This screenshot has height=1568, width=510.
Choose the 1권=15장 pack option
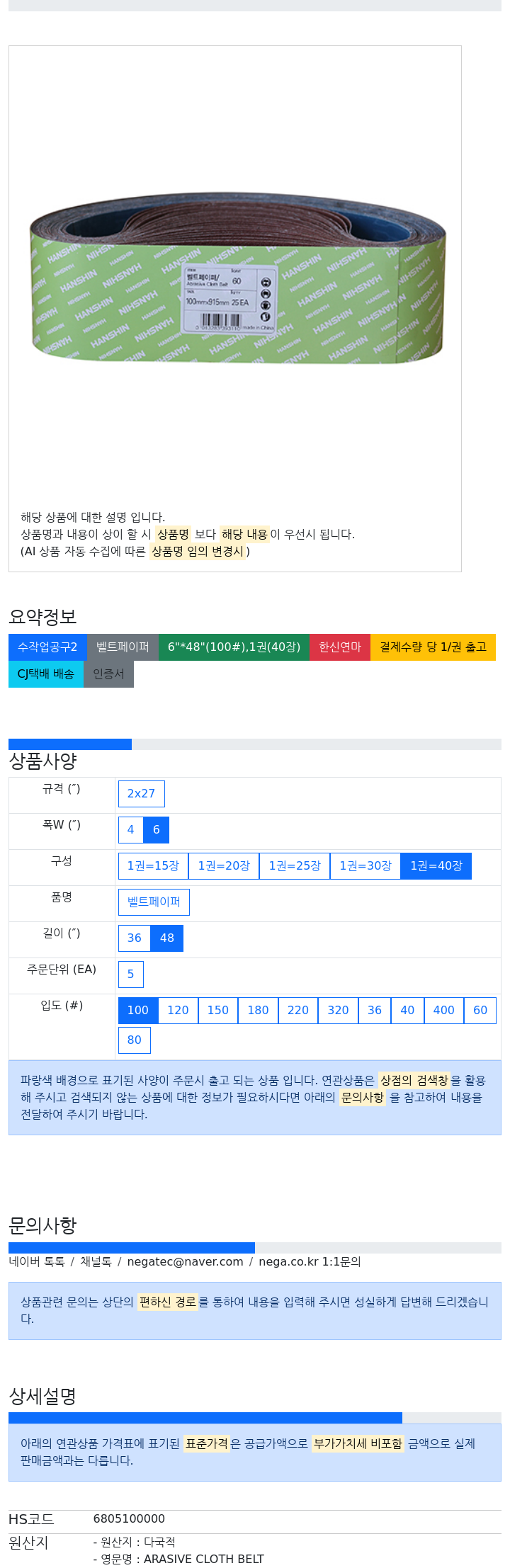click(x=153, y=866)
